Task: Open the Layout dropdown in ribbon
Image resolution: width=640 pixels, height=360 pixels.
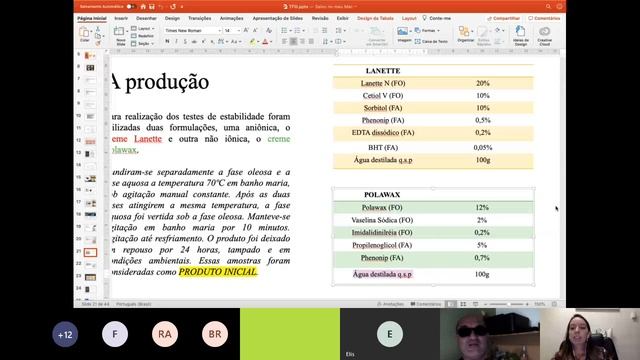Action: click(x=143, y=29)
